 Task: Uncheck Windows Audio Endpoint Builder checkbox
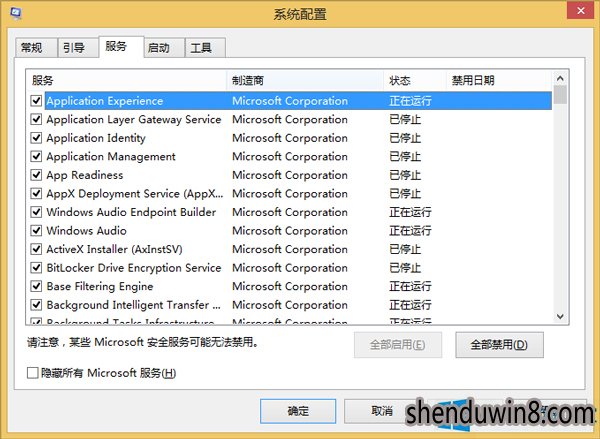tap(36, 212)
